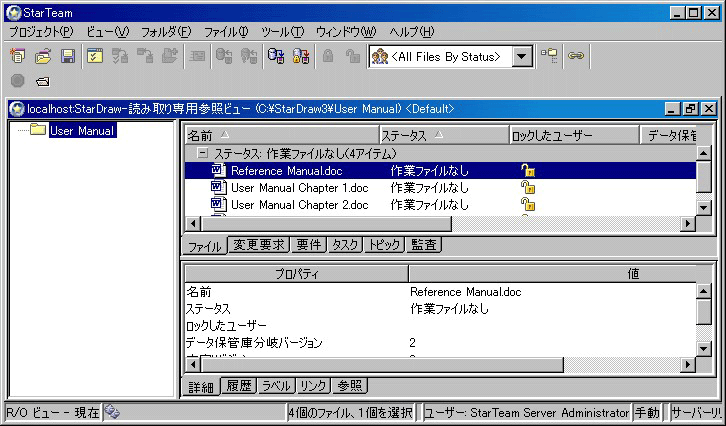Open the ヘルプ(H) menu
The width and height of the screenshot is (726, 426).
[412, 32]
